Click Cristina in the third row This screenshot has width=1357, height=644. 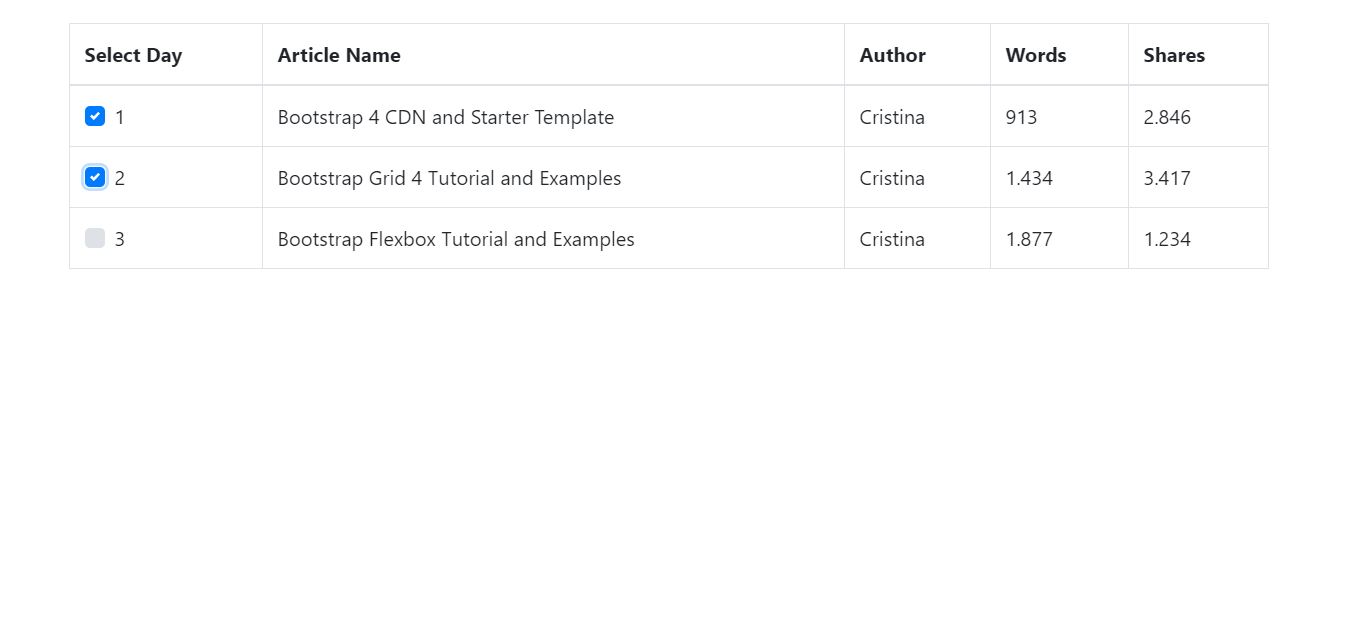891,239
